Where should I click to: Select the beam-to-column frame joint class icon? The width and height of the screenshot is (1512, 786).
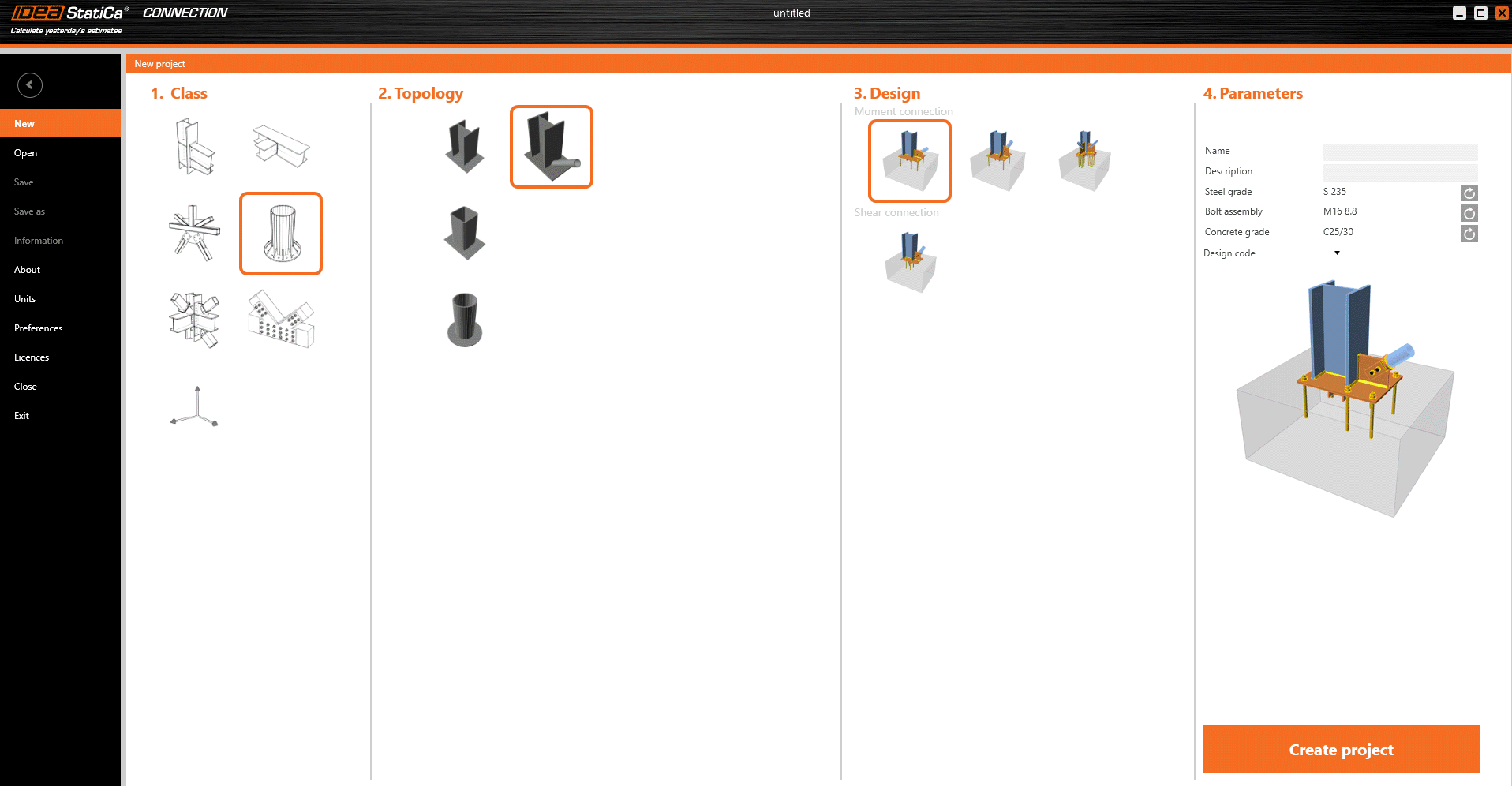point(195,147)
